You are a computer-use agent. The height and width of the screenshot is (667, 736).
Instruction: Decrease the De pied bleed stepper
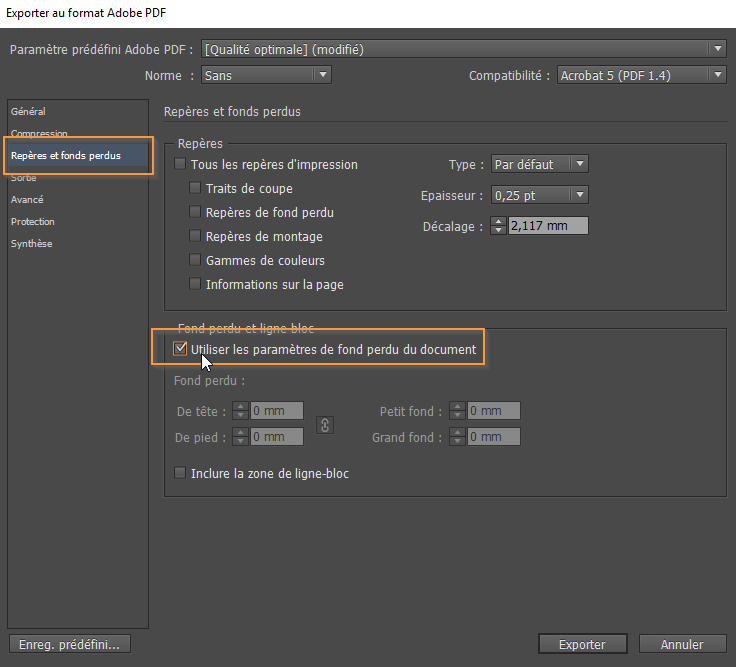(x=240, y=441)
